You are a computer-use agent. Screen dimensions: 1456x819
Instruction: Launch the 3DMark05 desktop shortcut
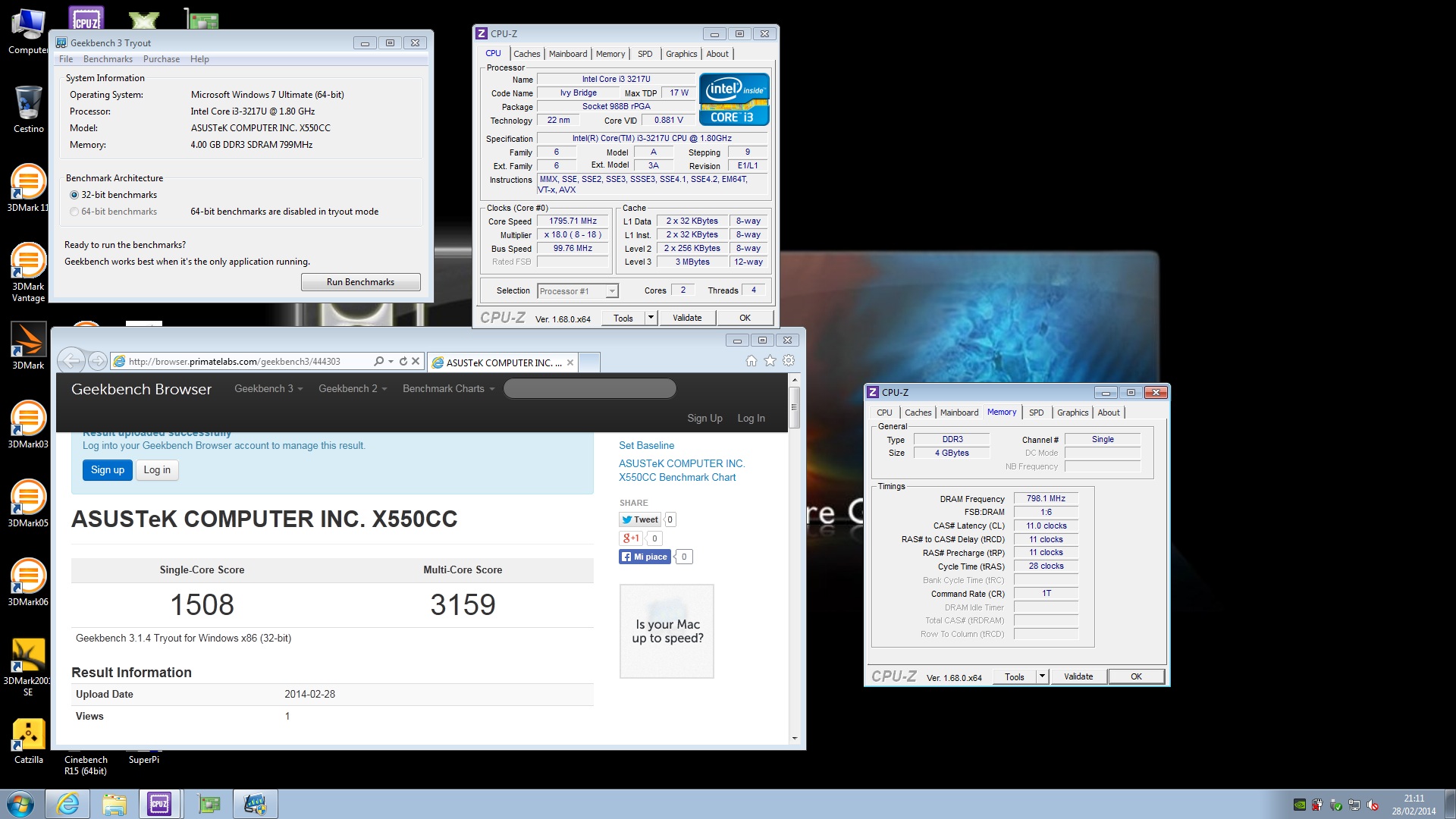28,504
